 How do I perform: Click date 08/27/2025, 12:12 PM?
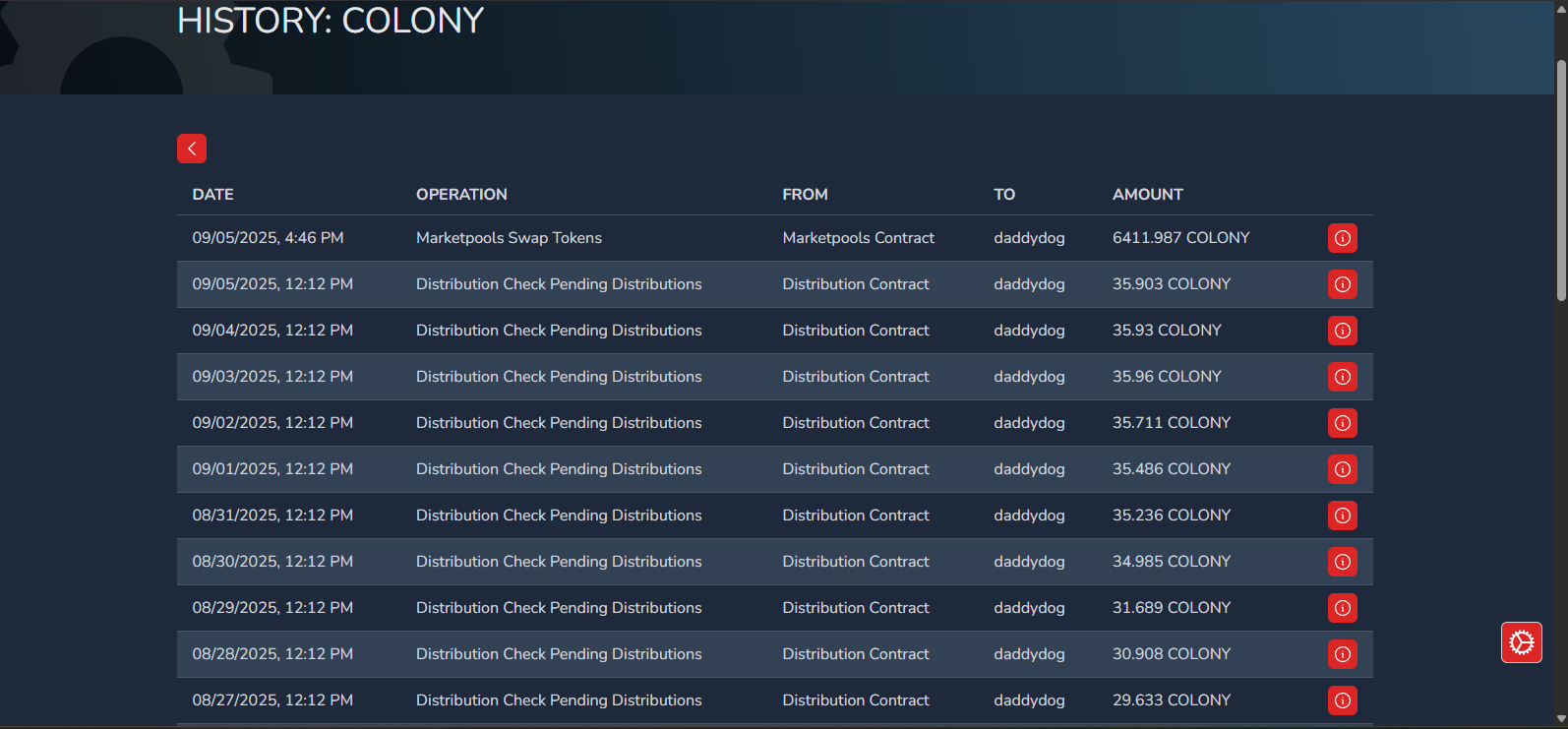click(x=272, y=700)
